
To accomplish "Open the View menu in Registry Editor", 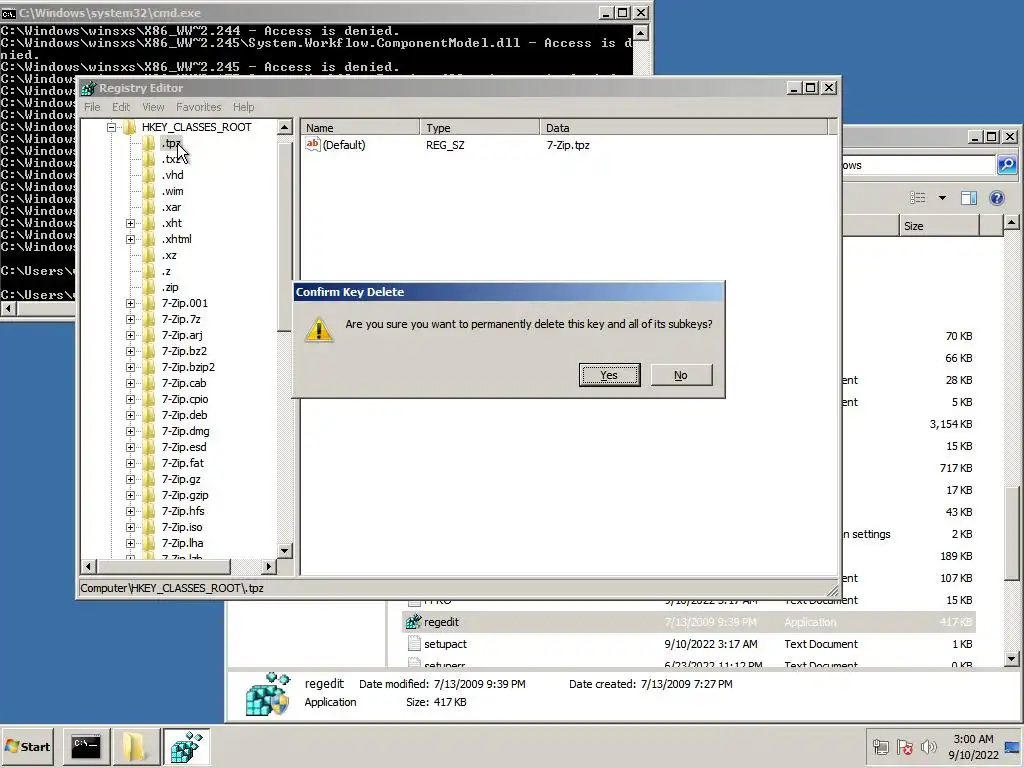I will (x=153, y=107).
